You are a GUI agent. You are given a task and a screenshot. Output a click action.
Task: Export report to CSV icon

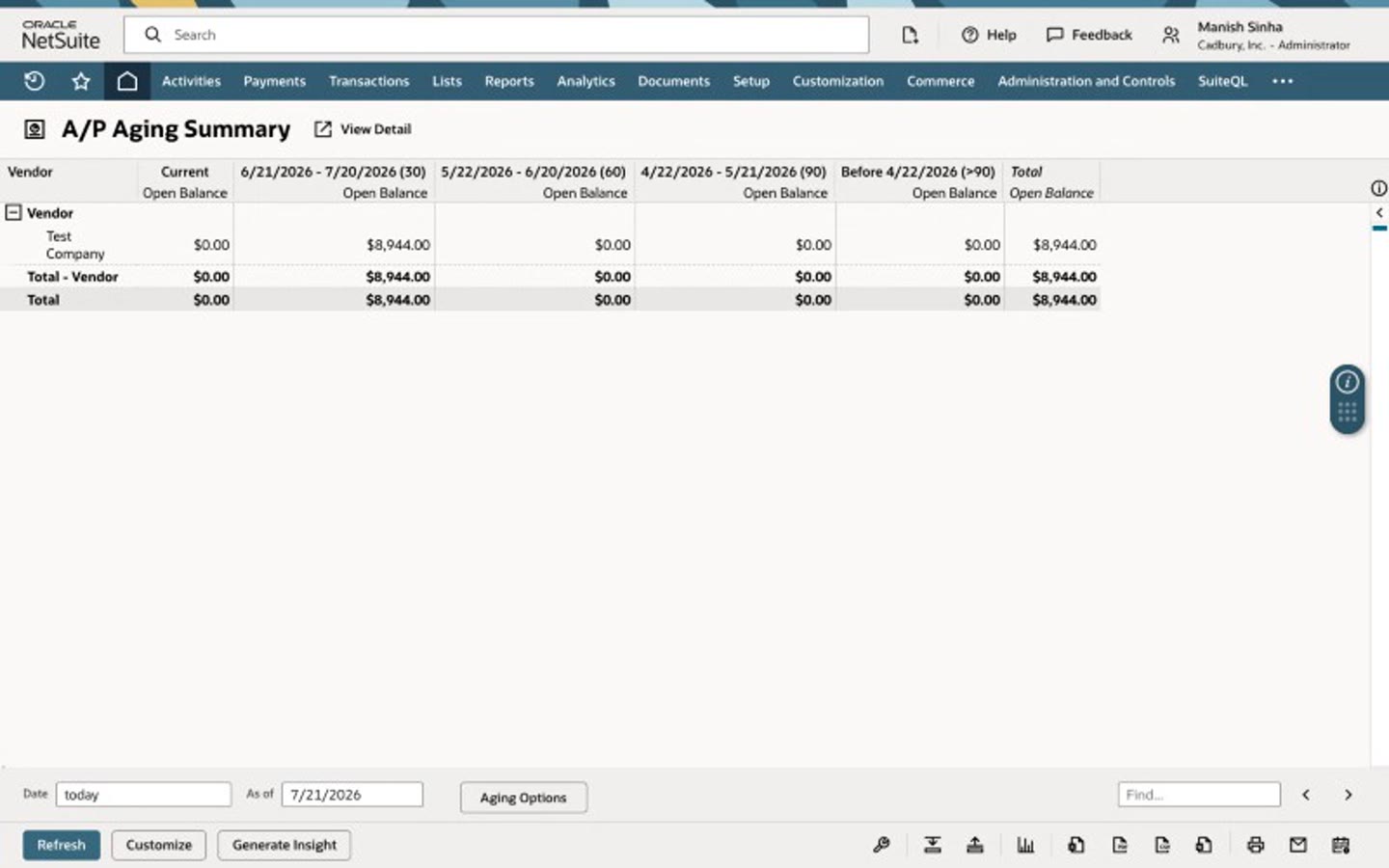click(1162, 845)
